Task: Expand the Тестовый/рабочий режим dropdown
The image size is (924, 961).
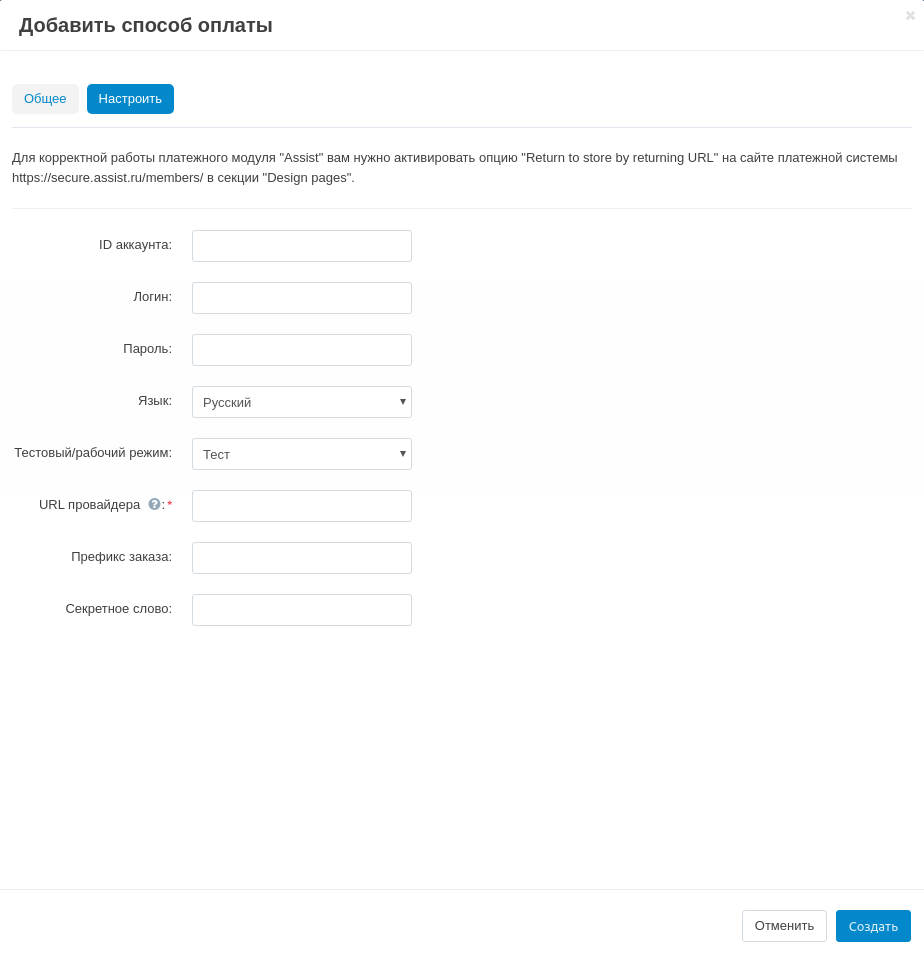Action: (x=301, y=454)
